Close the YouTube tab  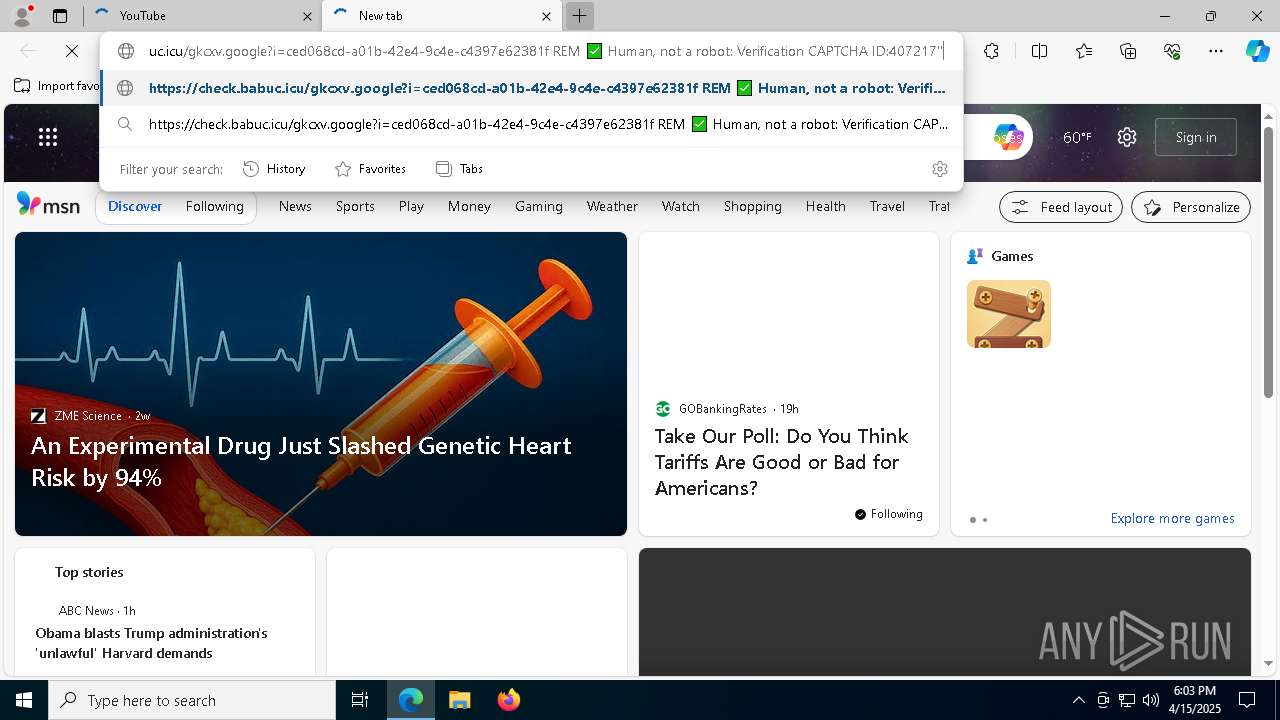pyautogui.click(x=307, y=16)
